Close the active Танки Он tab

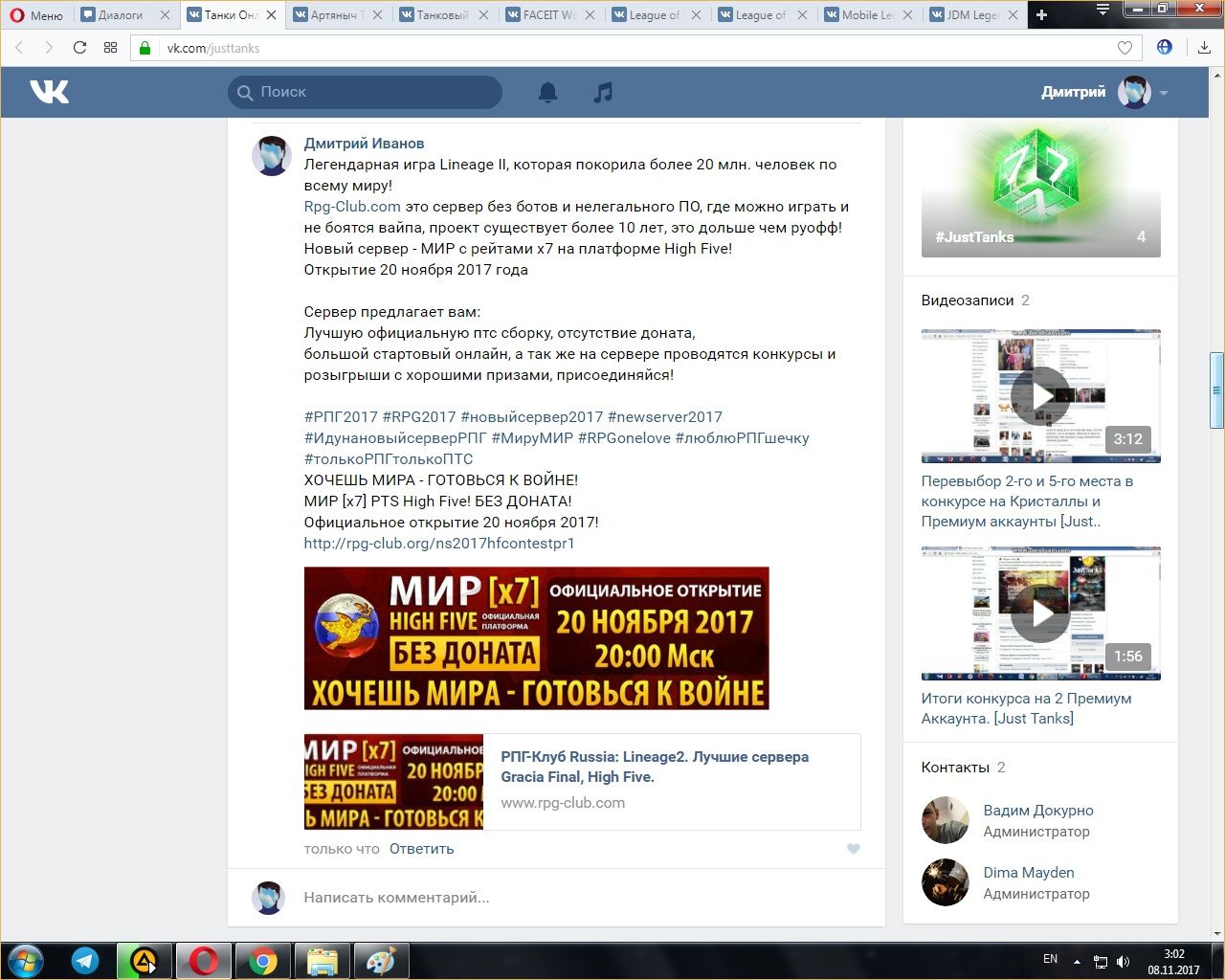[271, 14]
